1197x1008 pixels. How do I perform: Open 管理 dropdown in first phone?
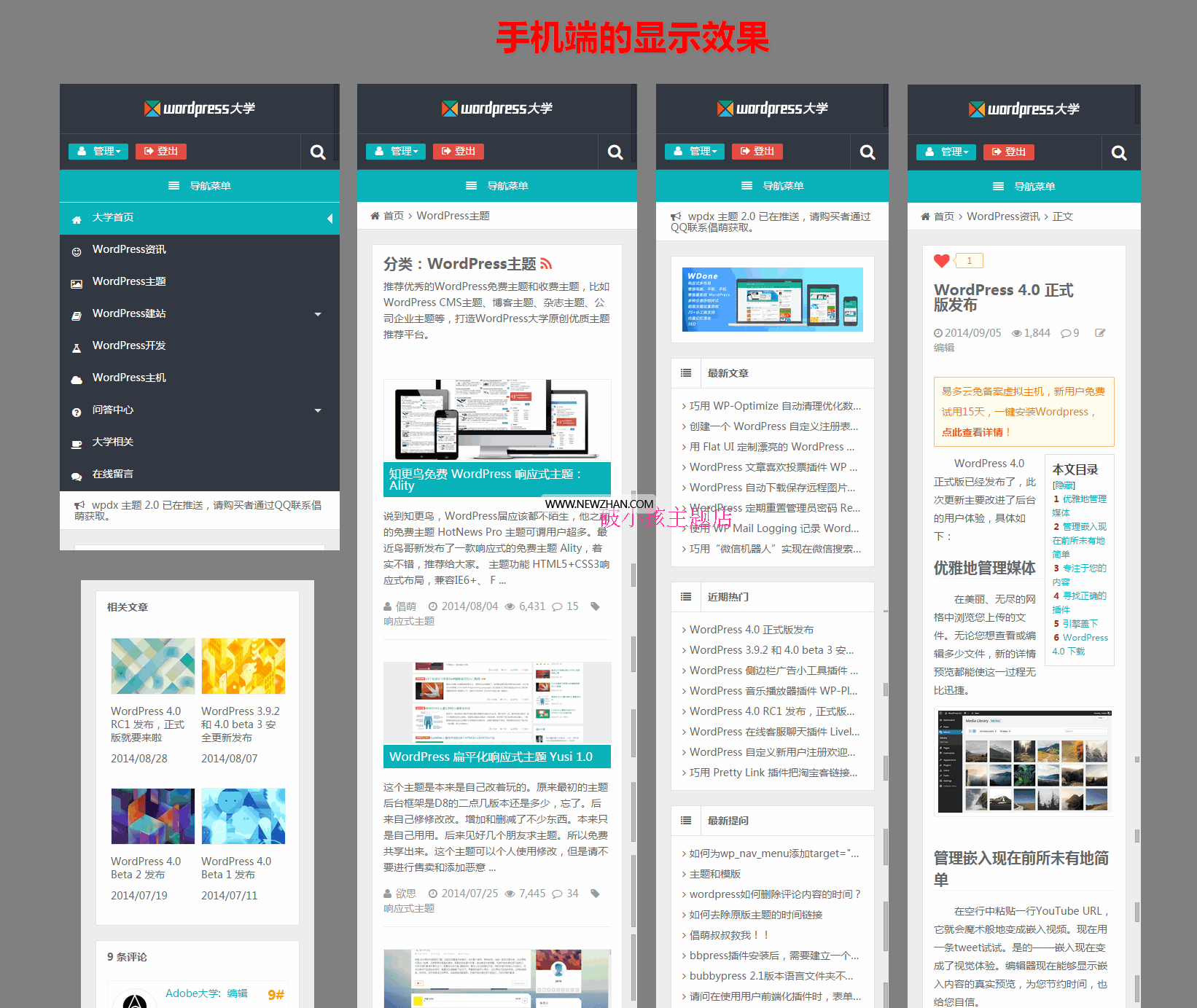click(x=98, y=151)
